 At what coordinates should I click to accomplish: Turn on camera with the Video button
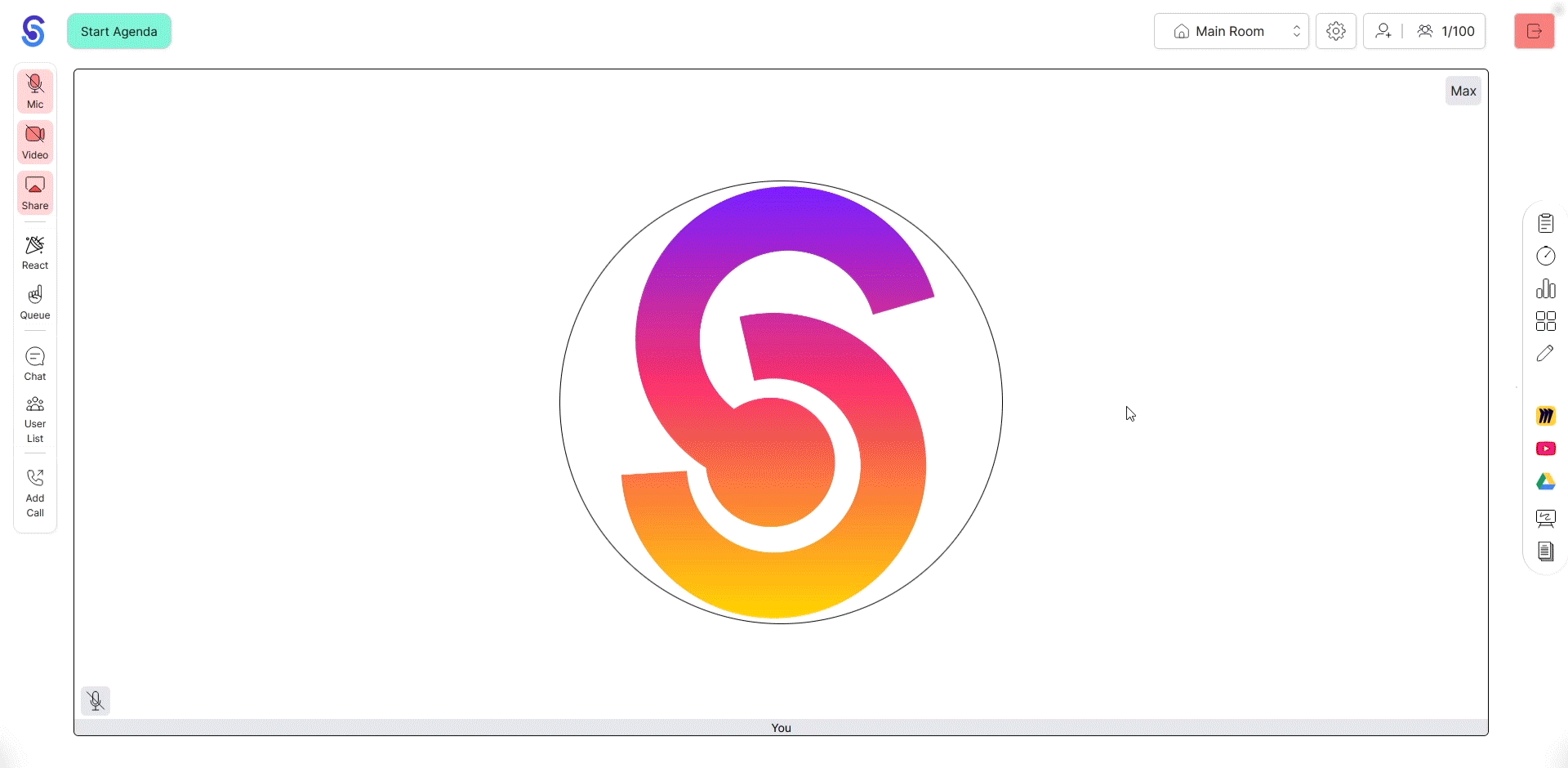(x=35, y=142)
